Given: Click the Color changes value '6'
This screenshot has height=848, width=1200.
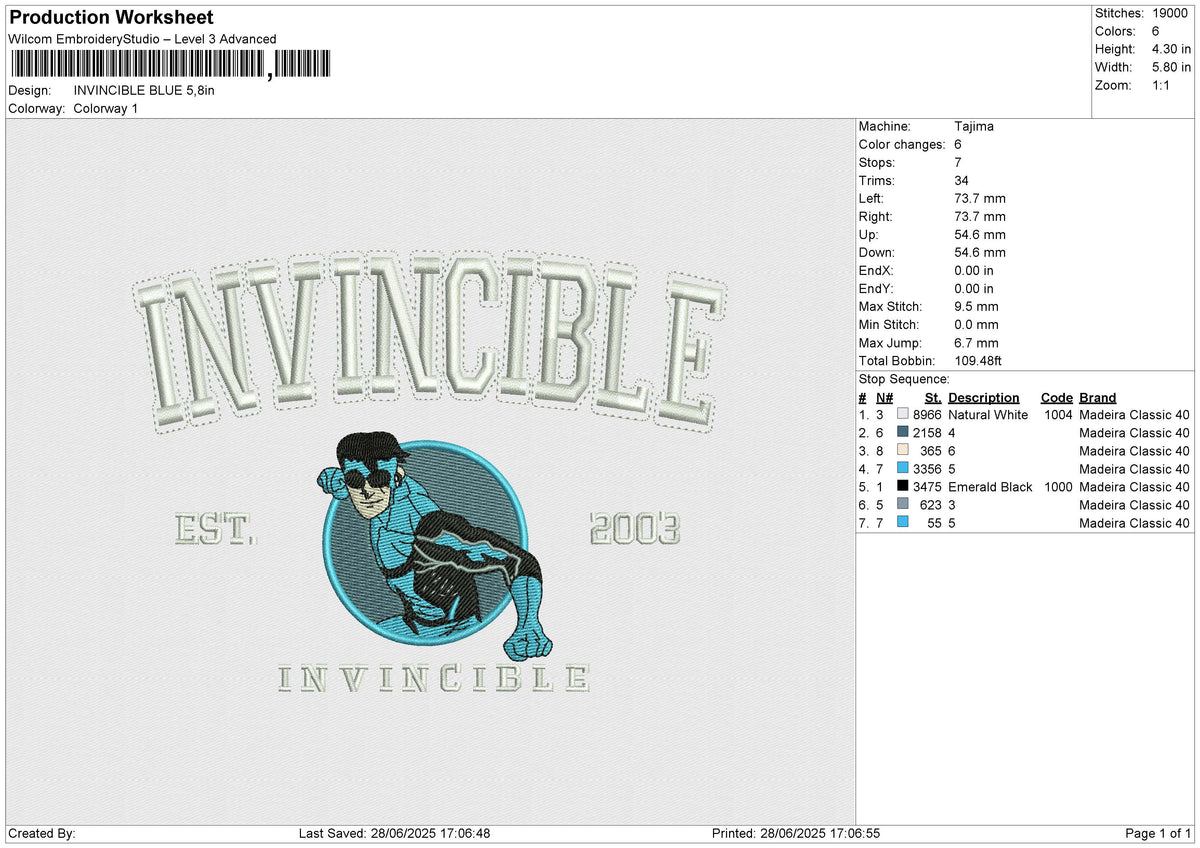Looking at the screenshot, I should coord(958,144).
